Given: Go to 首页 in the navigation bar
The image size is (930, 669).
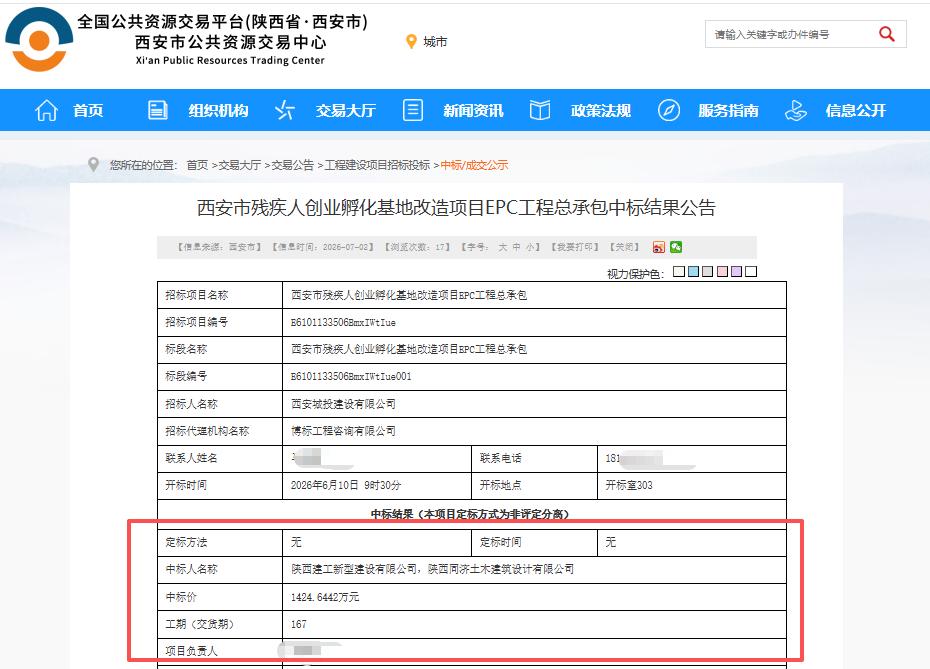Looking at the screenshot, I should pos(88,110).
